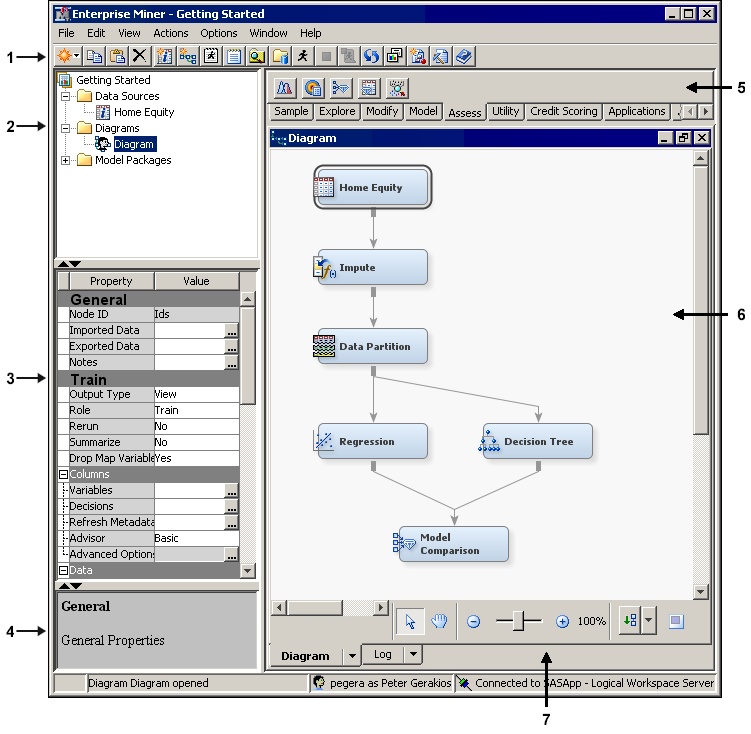Click the diagram horizontal scrollbar right arrow

coord(381,608)
